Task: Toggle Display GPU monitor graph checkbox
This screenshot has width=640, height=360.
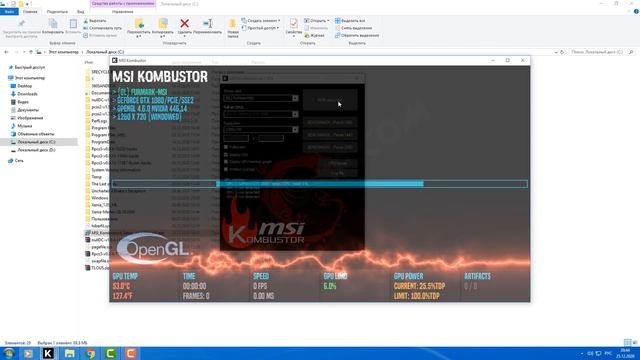Action: [226, 162]
